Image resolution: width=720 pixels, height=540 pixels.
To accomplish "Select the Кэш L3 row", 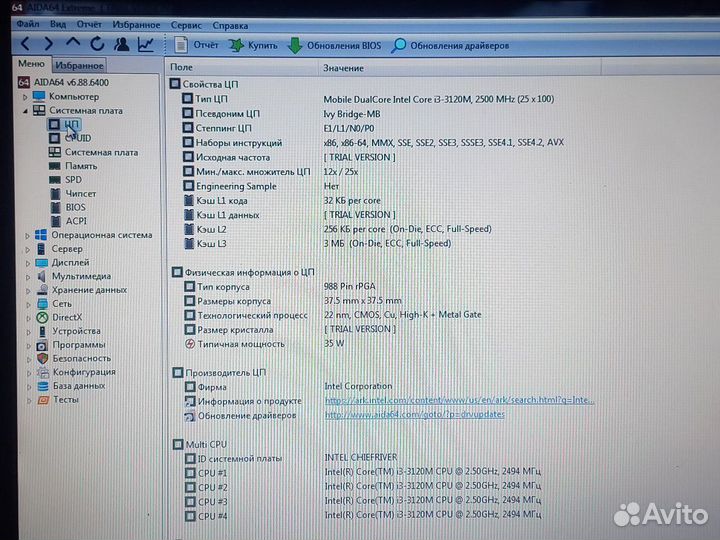I will (x=317, y=243).
